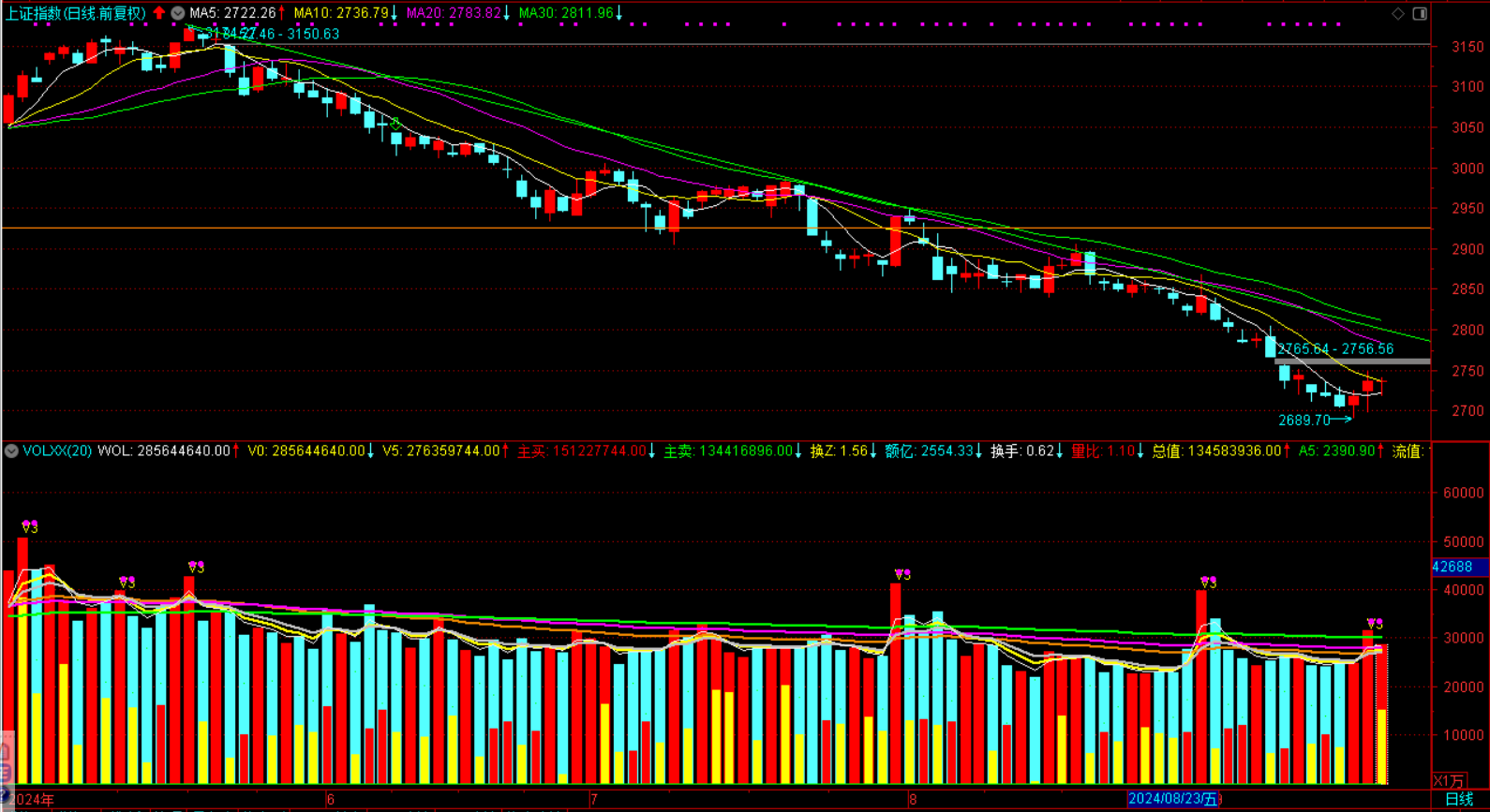Select the MA20: 2783.82 label
Screen dimensions: 1490x812
coord(453,13)
